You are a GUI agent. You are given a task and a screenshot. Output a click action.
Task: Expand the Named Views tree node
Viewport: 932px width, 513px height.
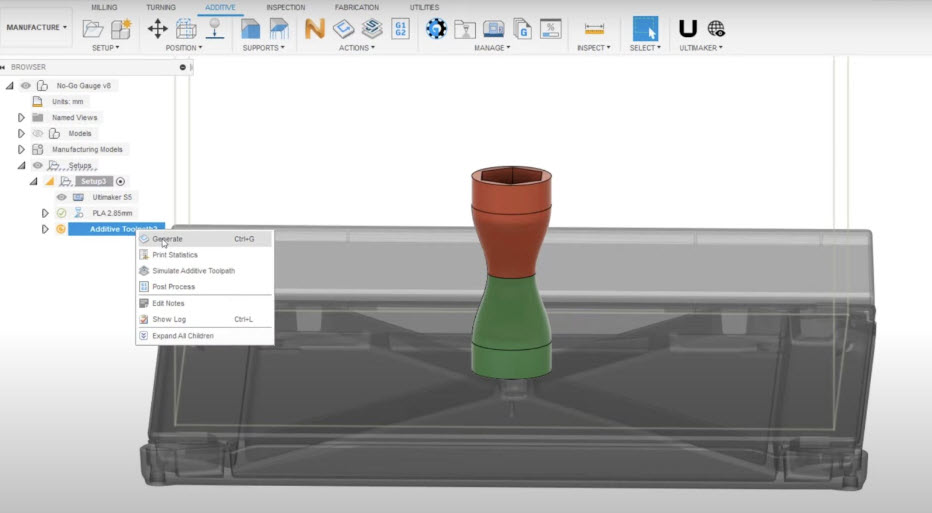(x=21, y=117)
